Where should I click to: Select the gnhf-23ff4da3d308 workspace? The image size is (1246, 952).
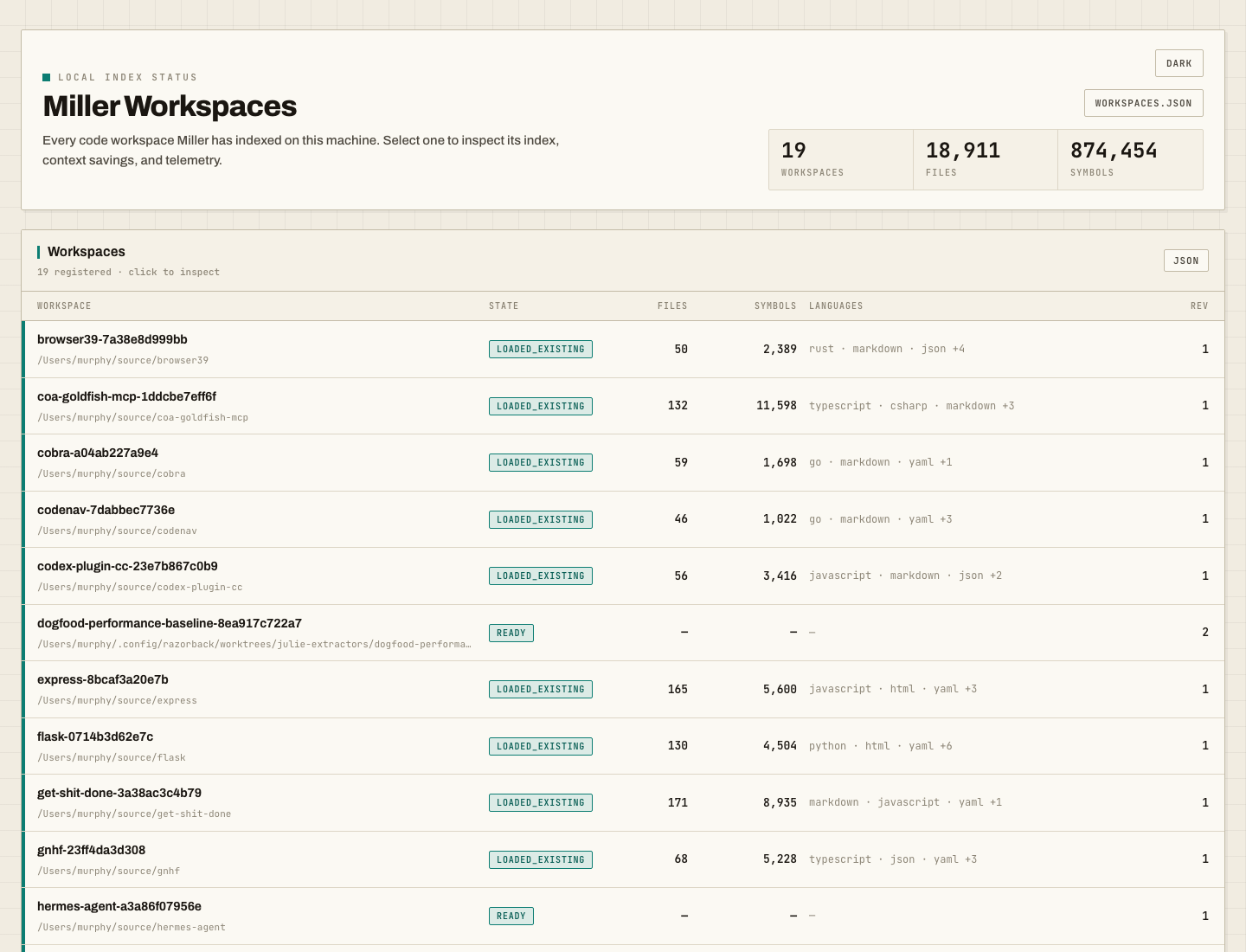click(x=623, y=859)
